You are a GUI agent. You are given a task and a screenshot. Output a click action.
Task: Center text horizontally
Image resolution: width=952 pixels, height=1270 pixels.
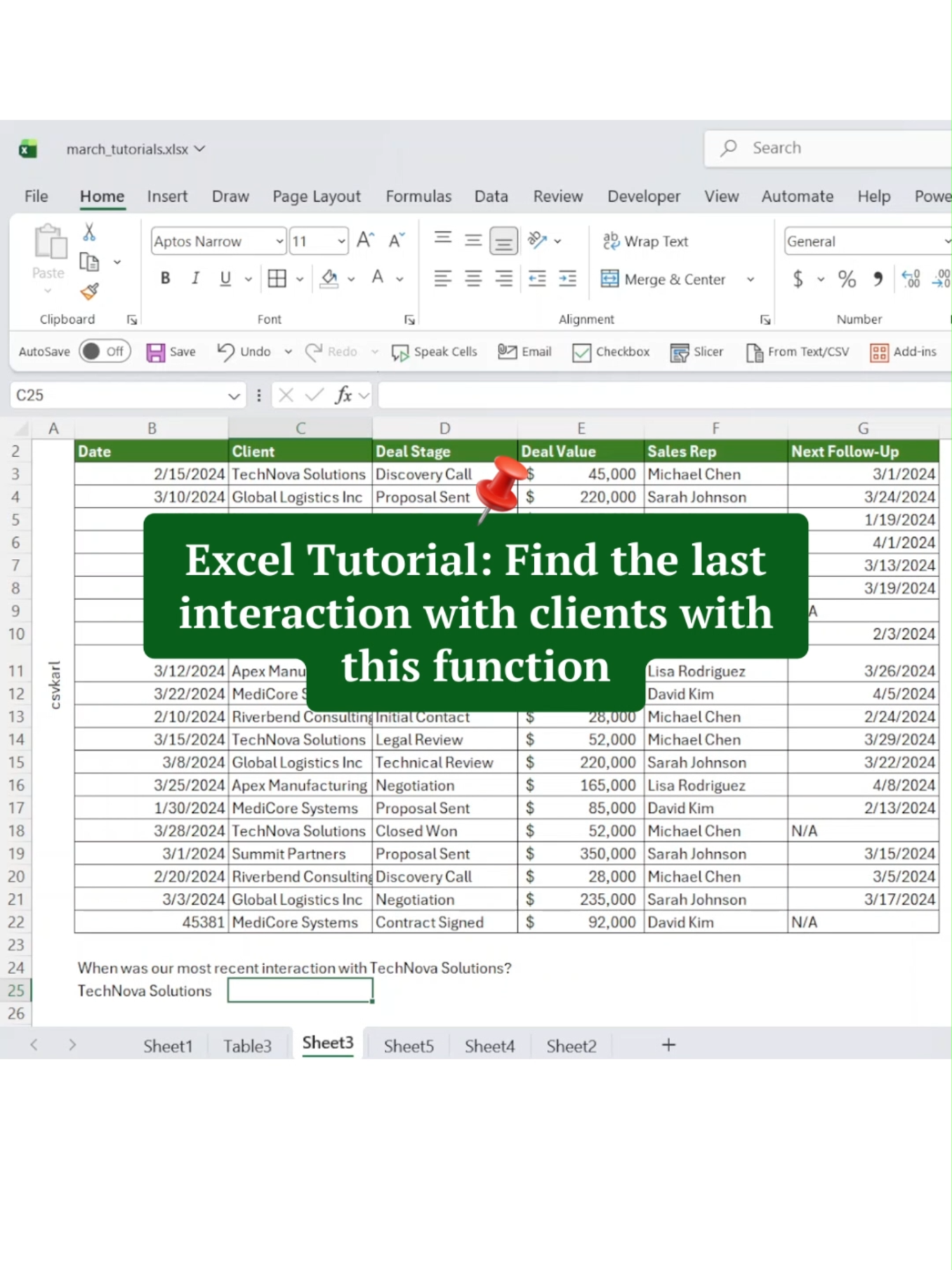pos(473,278)
